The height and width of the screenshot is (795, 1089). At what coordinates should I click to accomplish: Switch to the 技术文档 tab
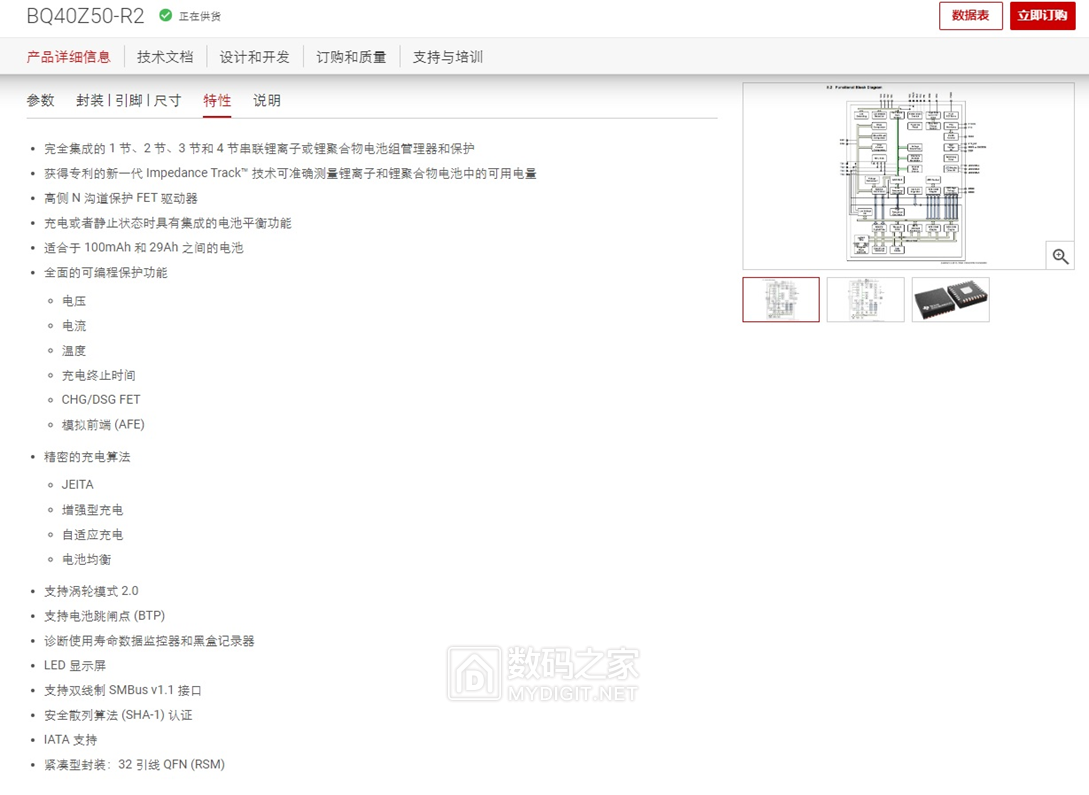[x=164, y=57]
